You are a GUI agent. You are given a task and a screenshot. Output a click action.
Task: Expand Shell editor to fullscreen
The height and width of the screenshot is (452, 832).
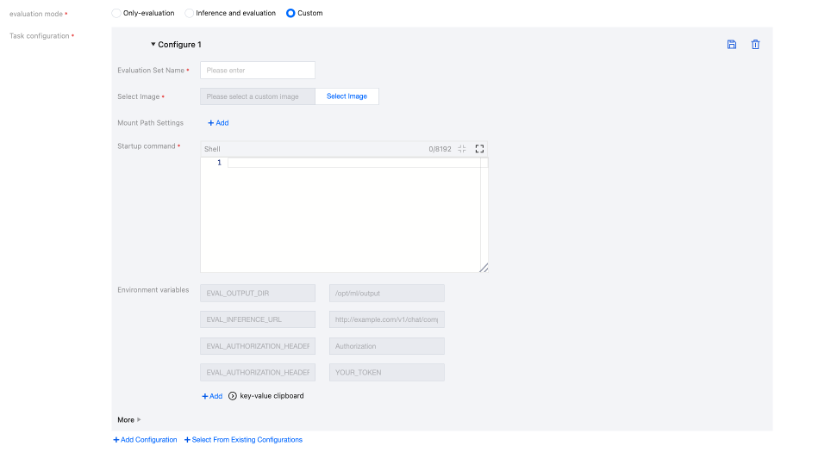tap(480, 149)
